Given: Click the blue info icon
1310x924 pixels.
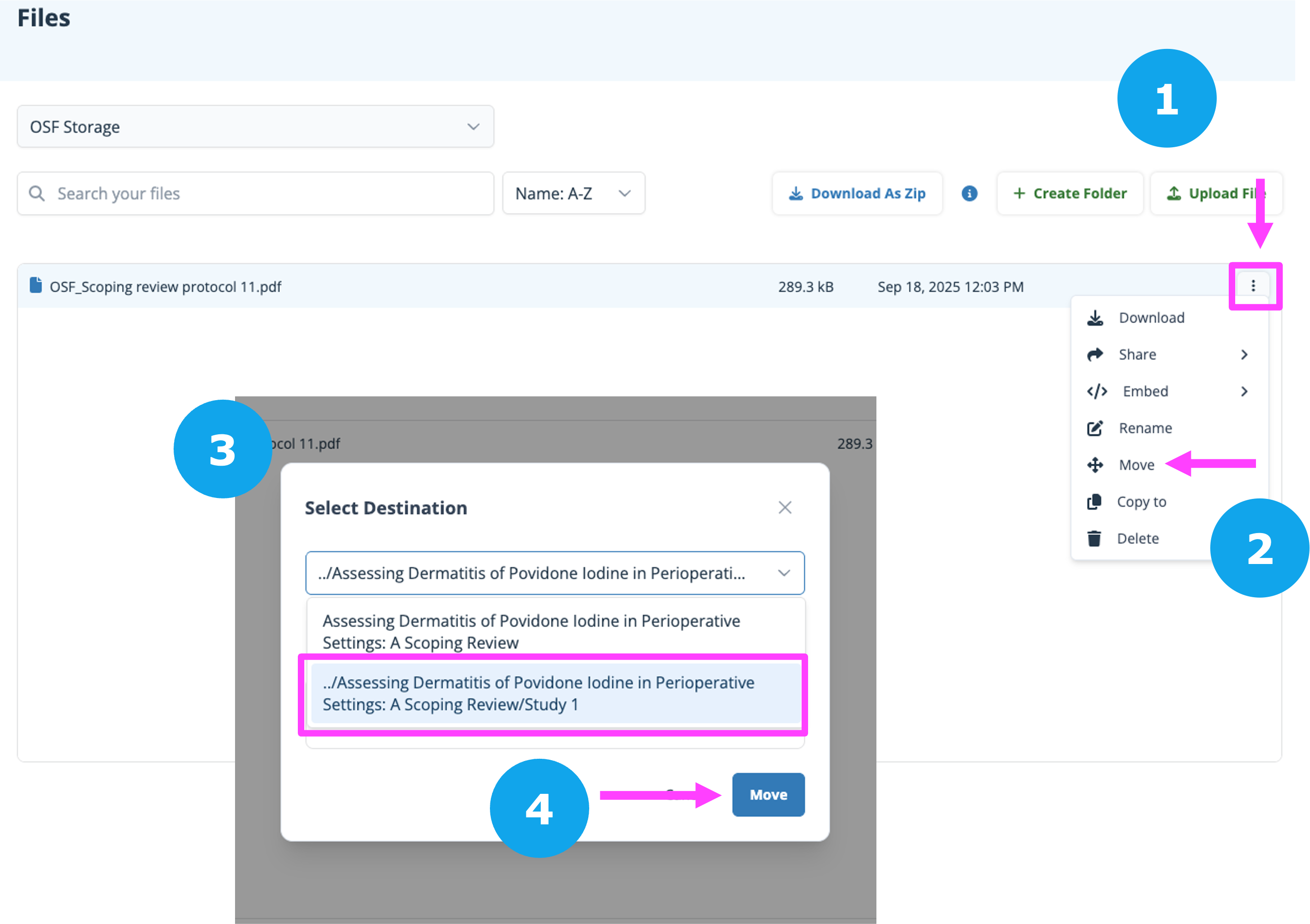Looking at the screenshot, I should (969, 193).
